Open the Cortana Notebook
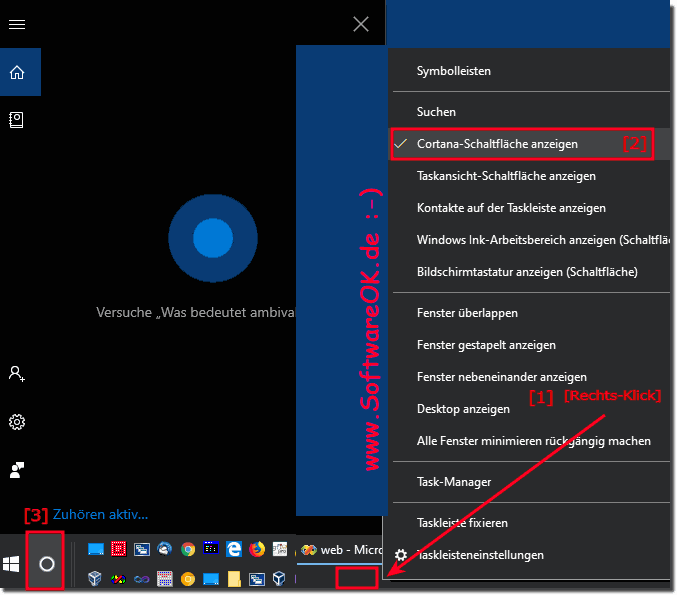677x595 pixels. 16,120
